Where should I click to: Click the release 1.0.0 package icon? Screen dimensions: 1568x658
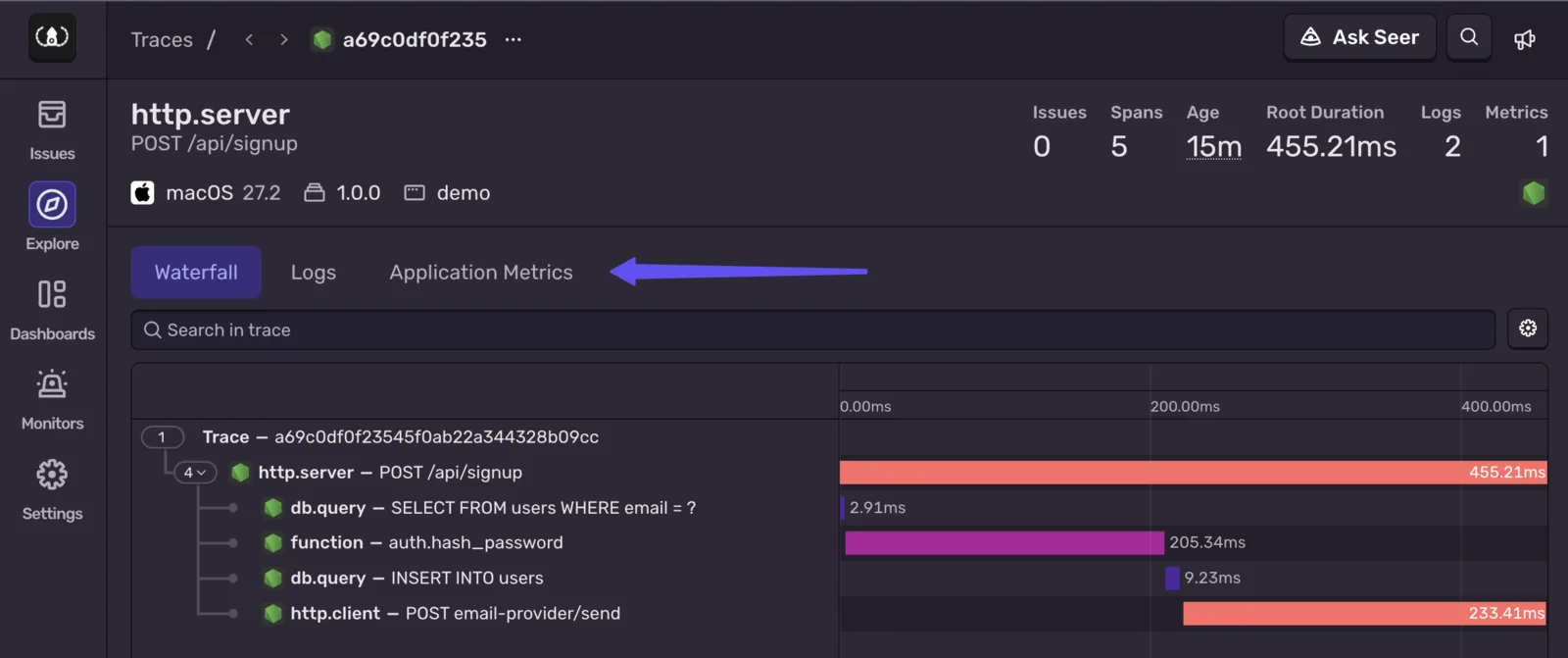coord(315,192)
